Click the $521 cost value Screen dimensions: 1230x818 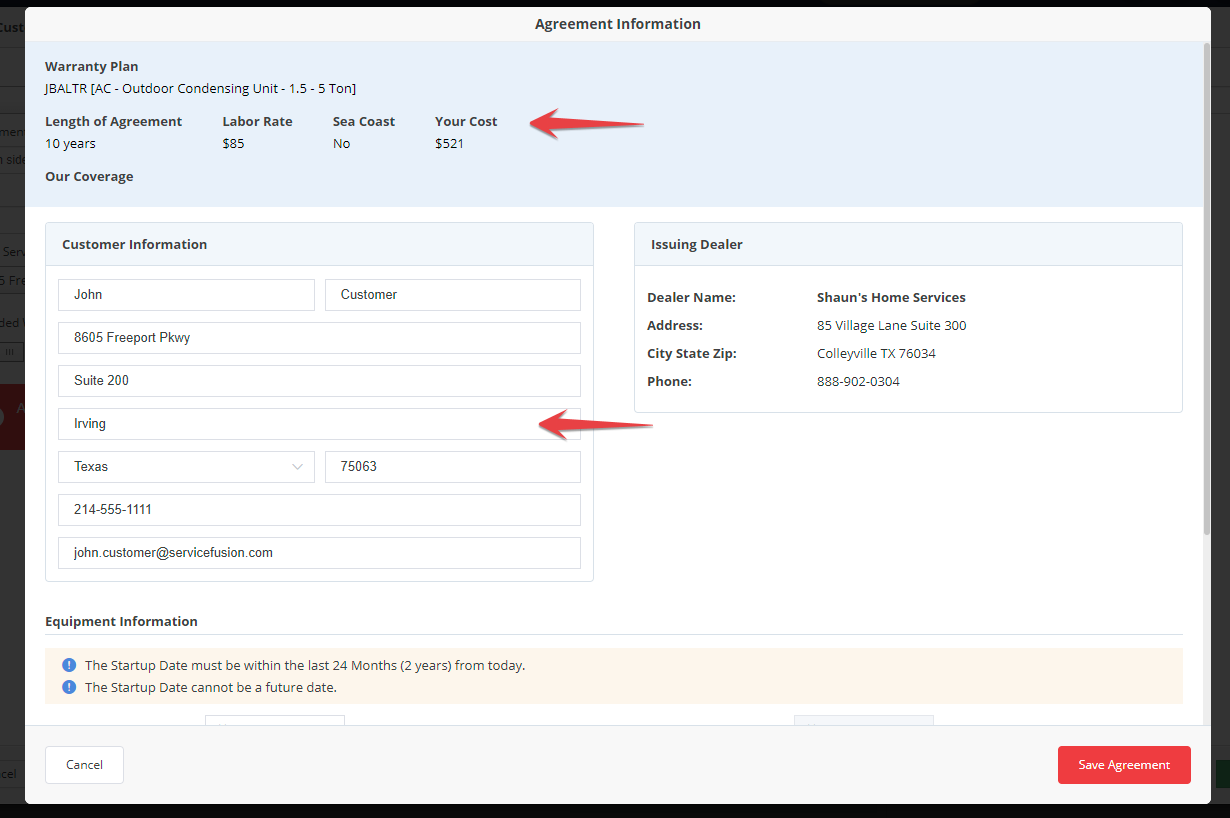tap(449, 144)
